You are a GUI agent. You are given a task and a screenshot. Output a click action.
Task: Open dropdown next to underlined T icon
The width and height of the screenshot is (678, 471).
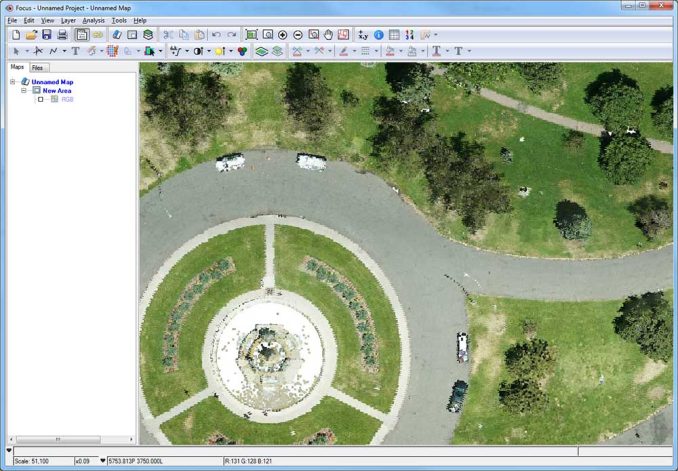coord(447,51)
